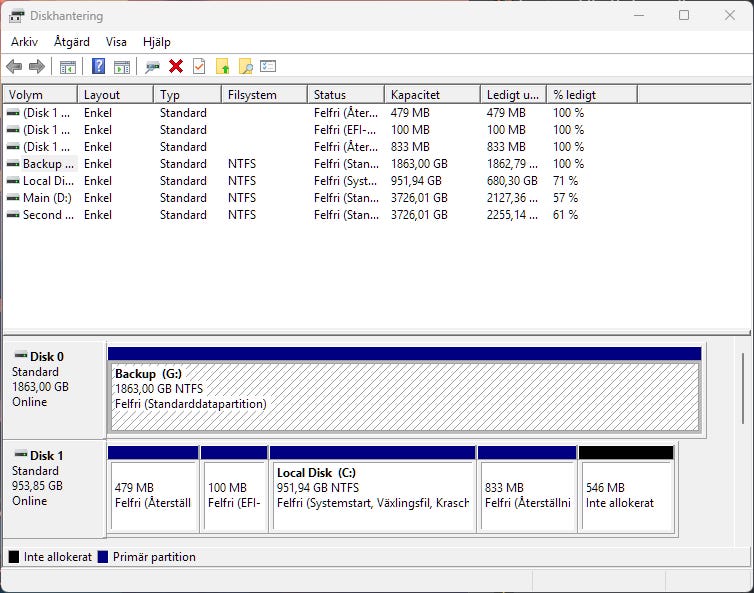Click the settings list icon at toolbar end
This screenshot has width=754, height=593.
[268, 67]
